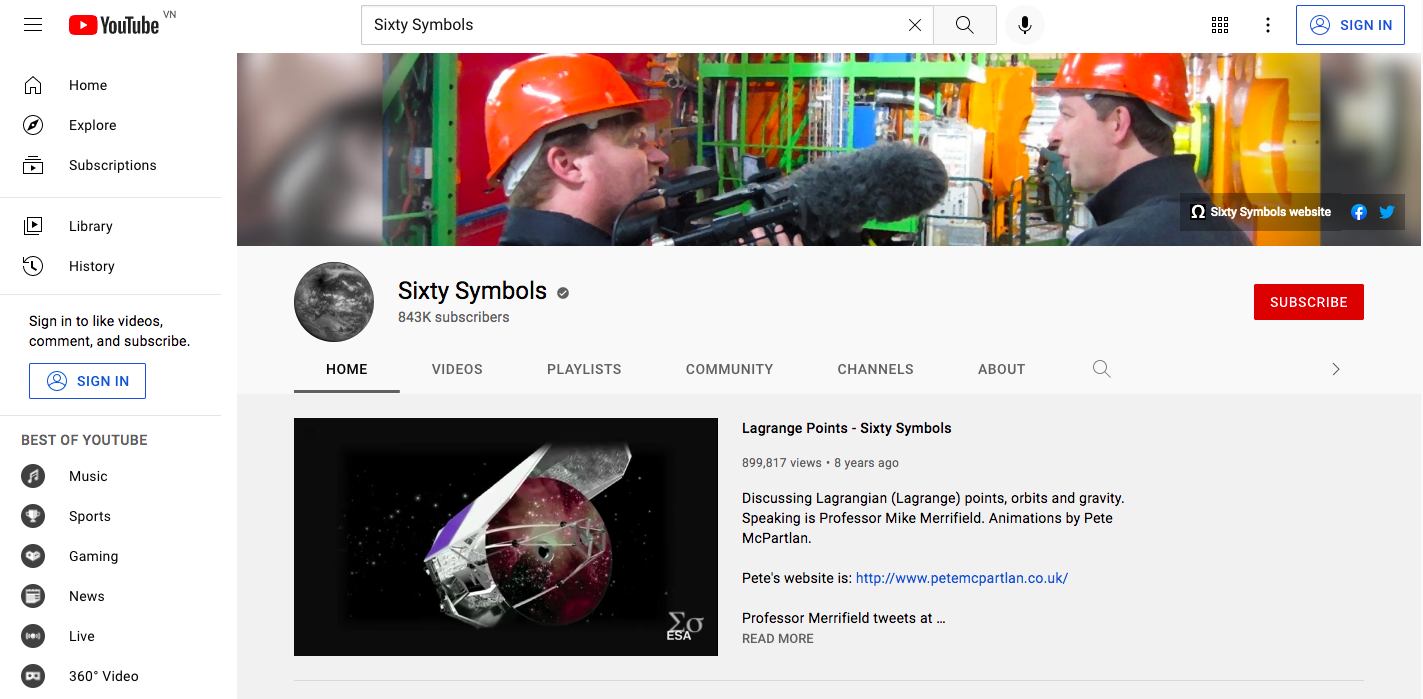Expand description with READ MORE
Viewport: 1423px width, 699px height.
click(777, 639)
